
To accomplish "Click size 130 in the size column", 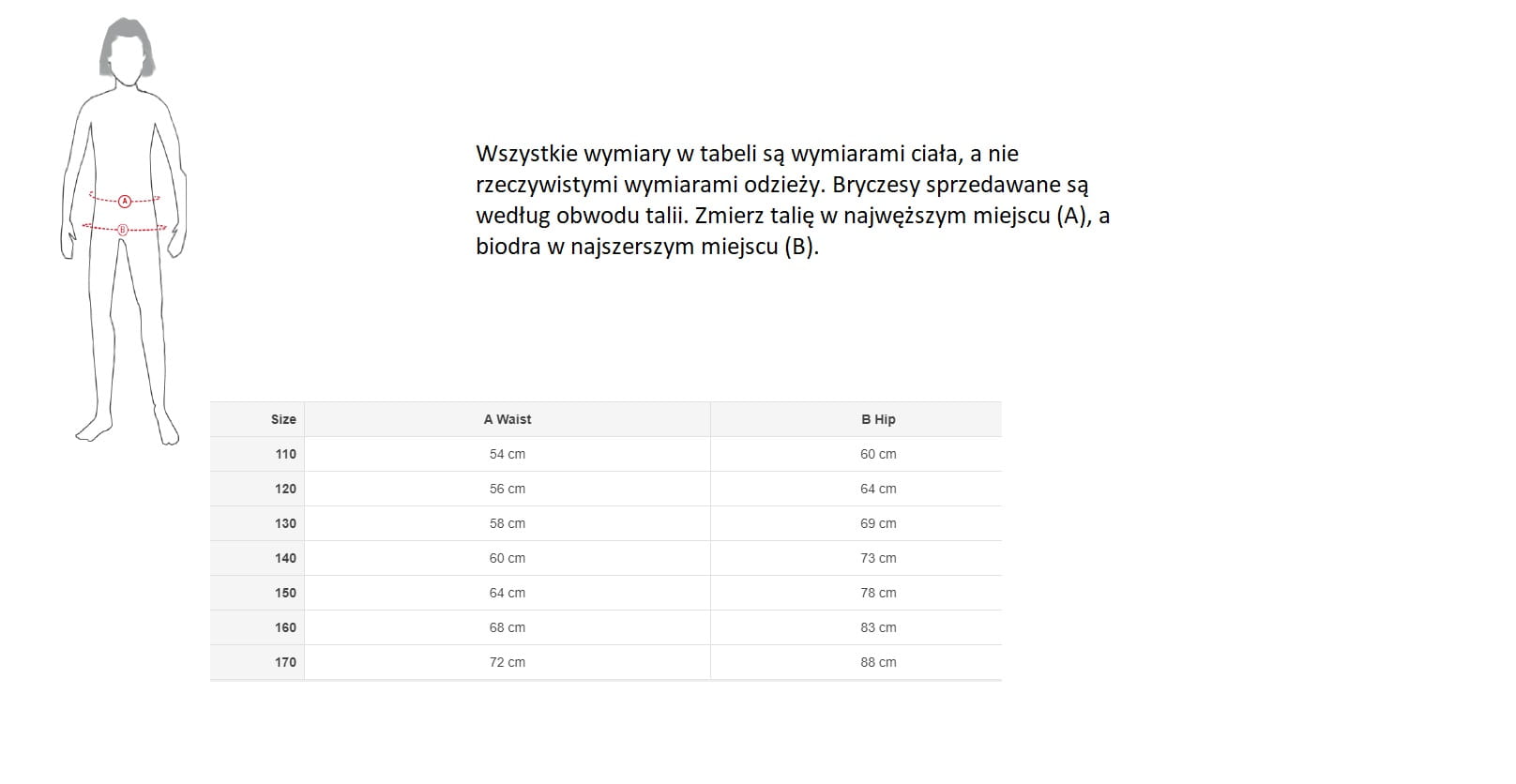I will coord(285,523).
